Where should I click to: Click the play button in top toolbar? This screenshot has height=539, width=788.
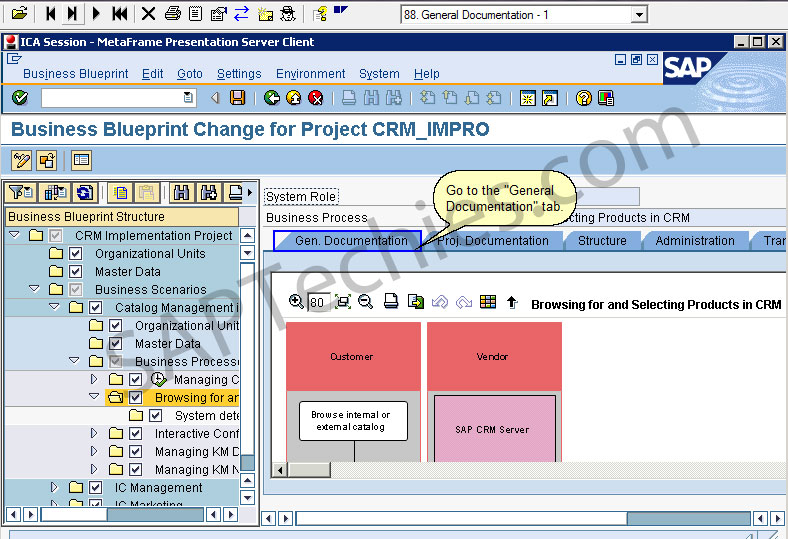(96, 13)
